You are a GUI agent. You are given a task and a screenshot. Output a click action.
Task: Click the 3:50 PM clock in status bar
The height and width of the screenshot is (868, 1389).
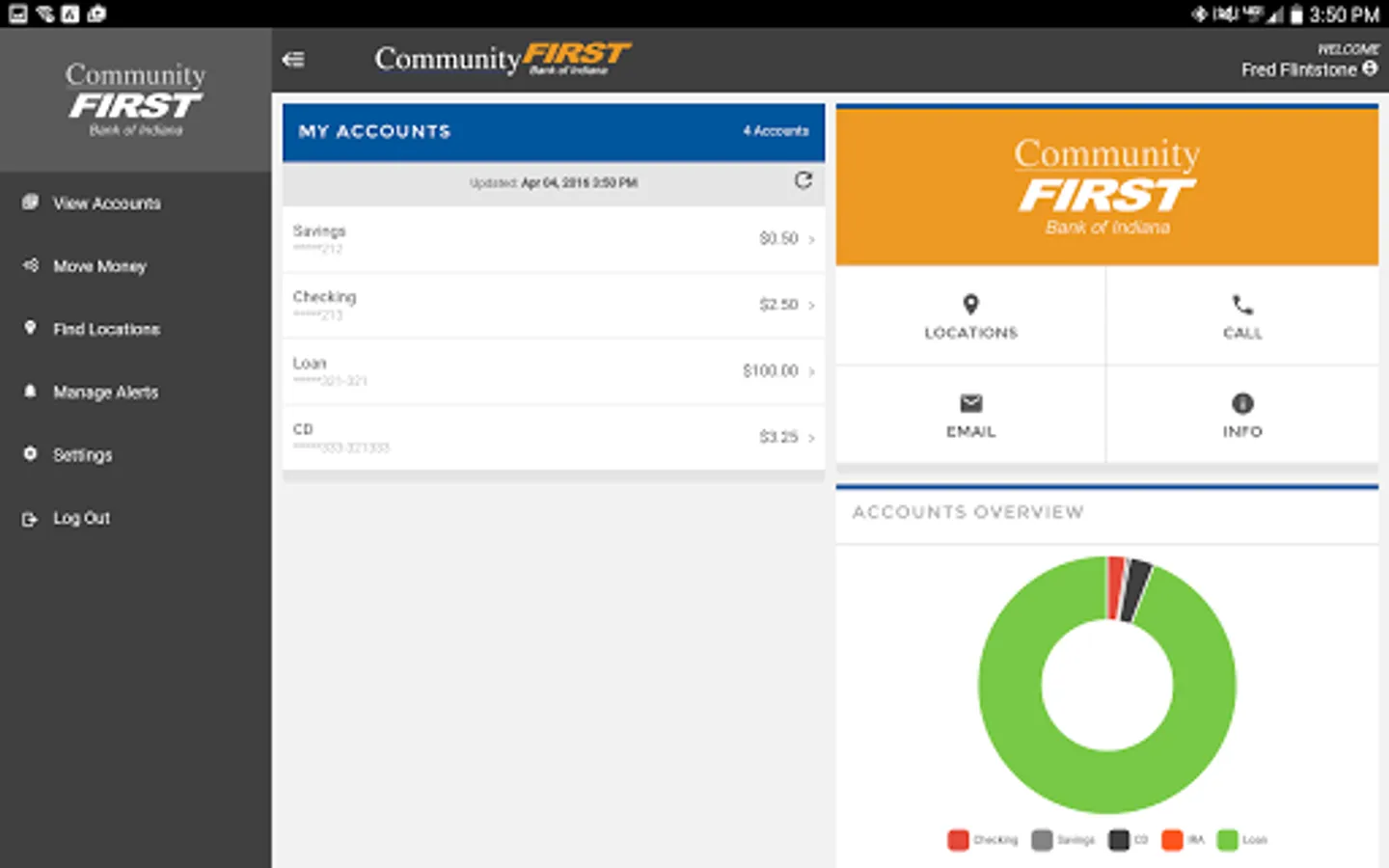(1345, 14)
